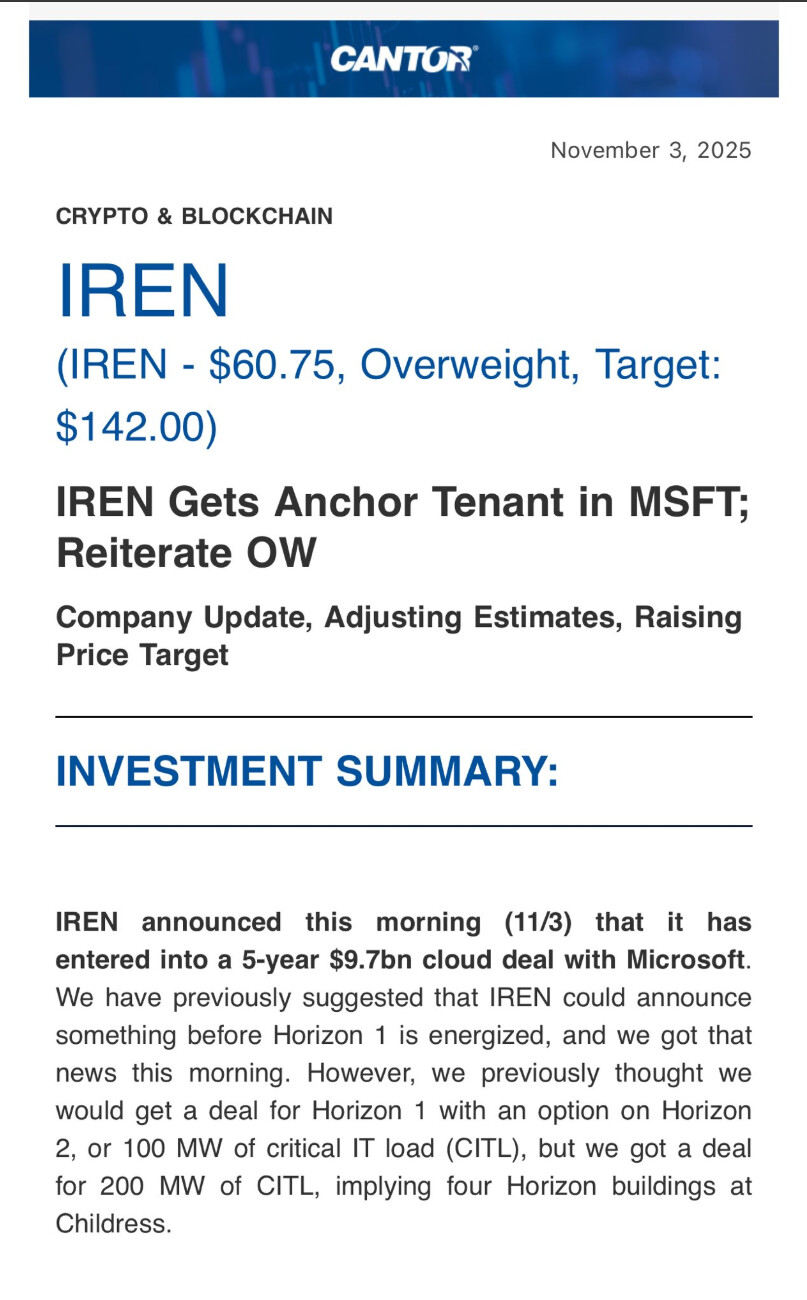Click the Cantor logo in the header
This screenshot has width=807, height=1300.
click(x=403, y=59)
